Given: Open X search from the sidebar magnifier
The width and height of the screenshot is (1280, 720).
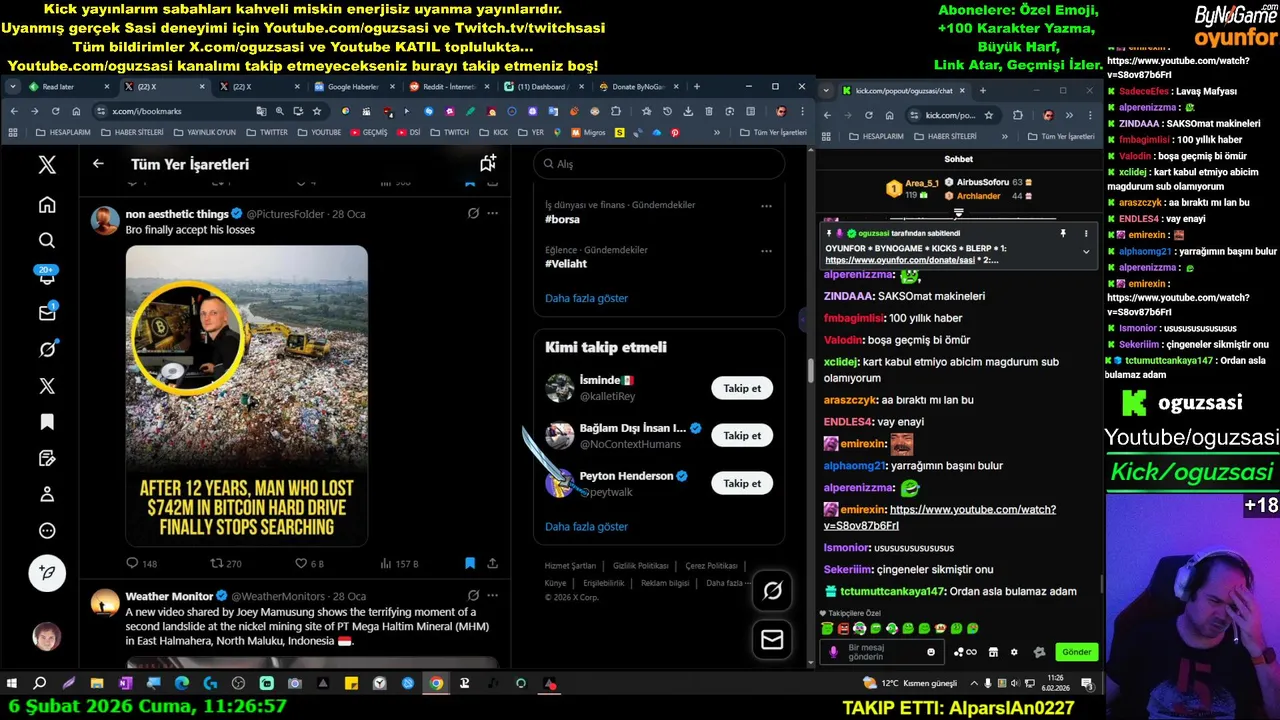Looking at the screenshot, I should pos(47,241).
